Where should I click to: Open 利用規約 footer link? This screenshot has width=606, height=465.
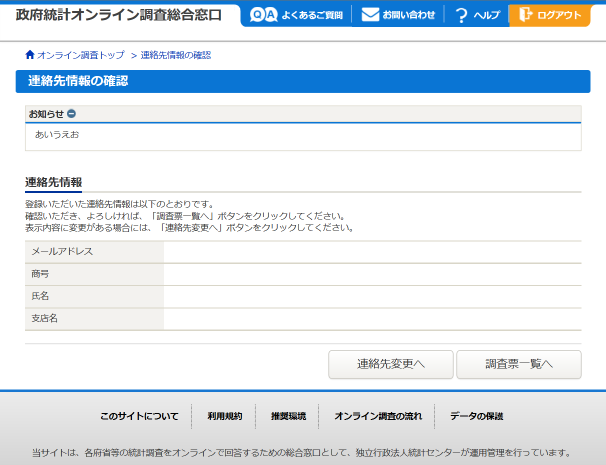[x=225, y=416]
